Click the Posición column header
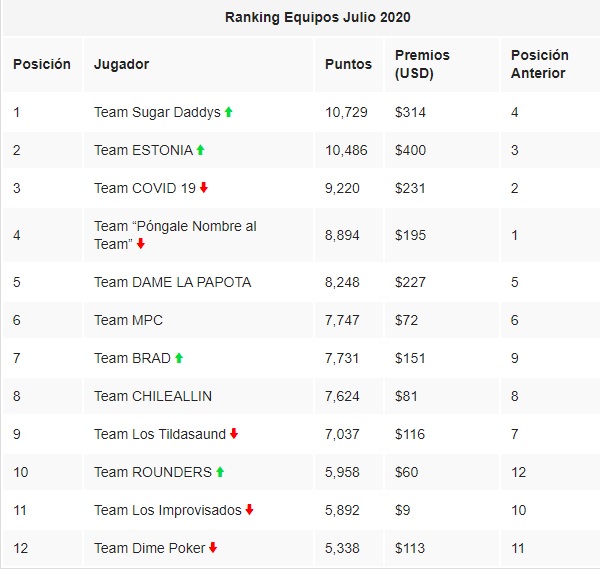Image resolution: width=600 pixels, height=571 pixels. pos(42,64)
